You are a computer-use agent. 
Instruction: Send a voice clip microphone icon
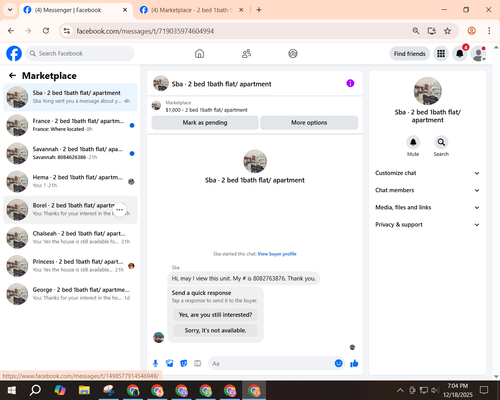coord(155,363)
